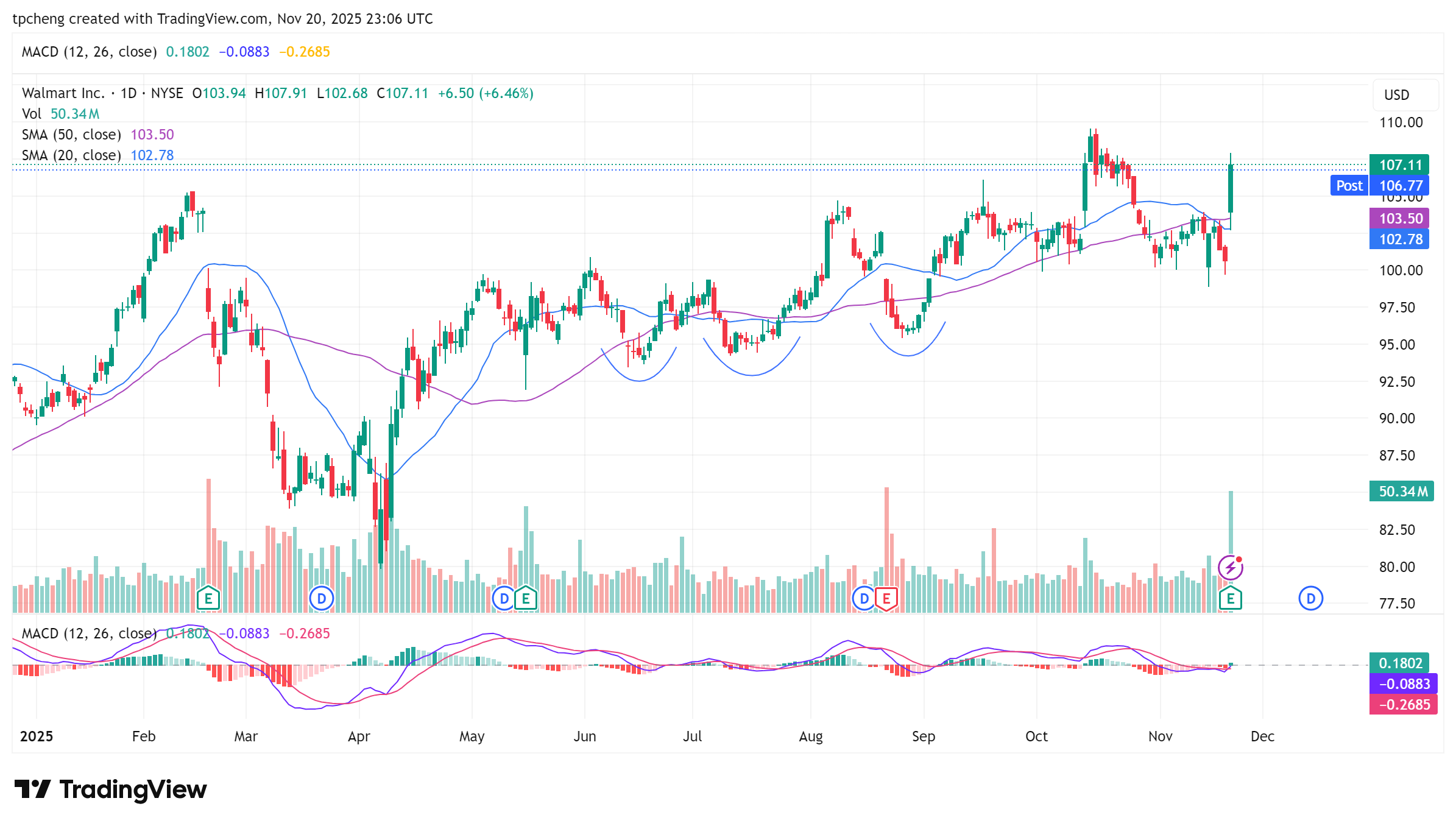The width and height of the screenshot is (1456, 826).
Task: Click the red August earnings E marker
Action: (x=886, y=598)
